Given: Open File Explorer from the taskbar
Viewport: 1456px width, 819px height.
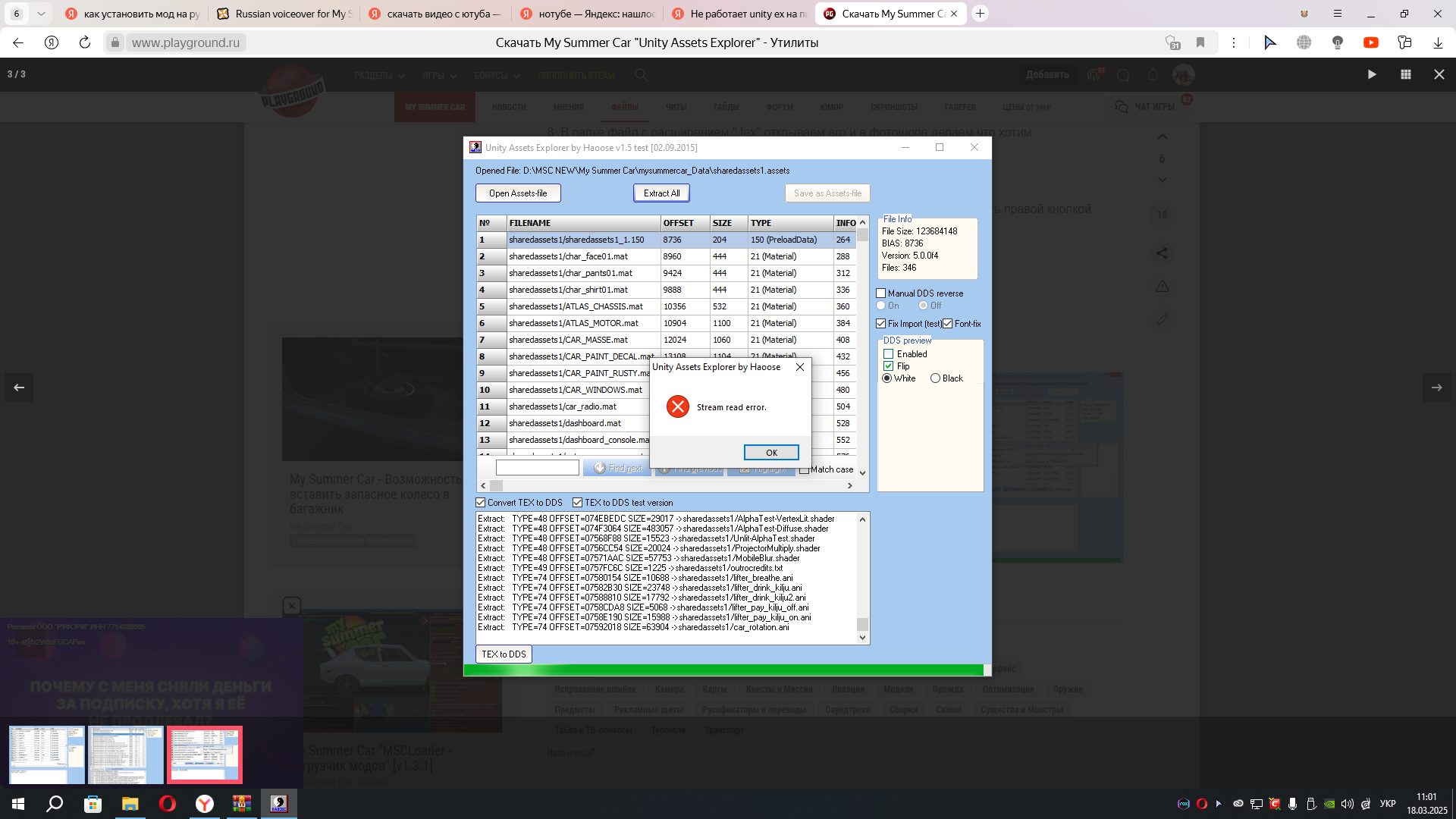Looking at the screenshot, I should point(130,804).
